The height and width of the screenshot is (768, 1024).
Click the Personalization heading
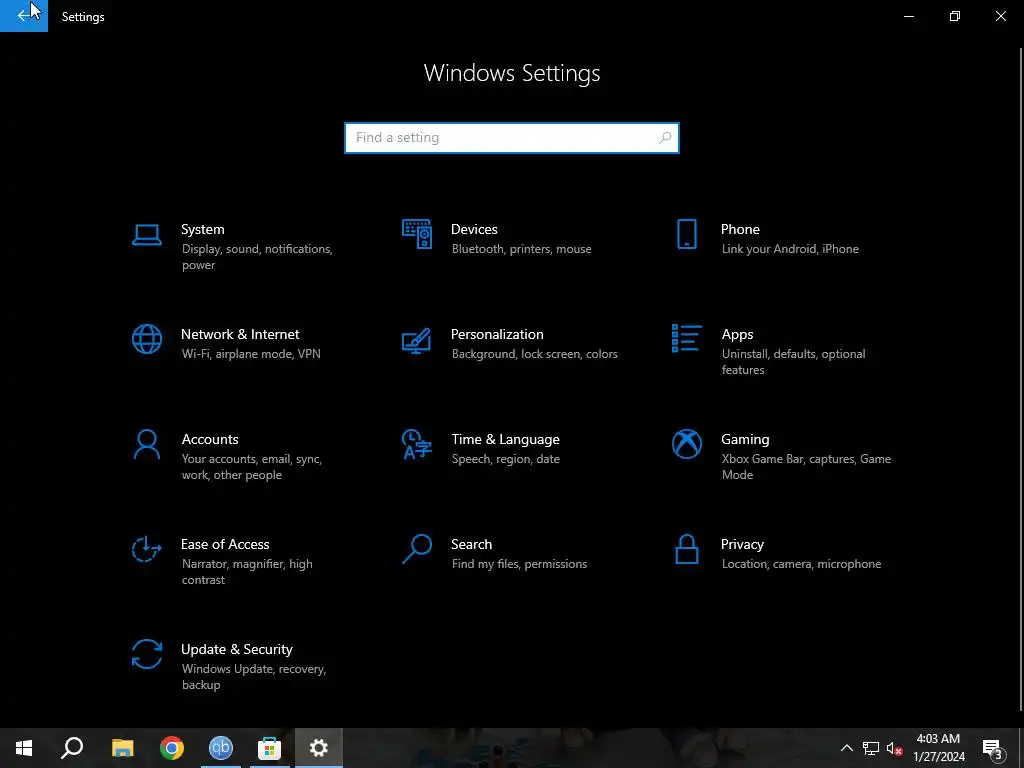(497, 334)
